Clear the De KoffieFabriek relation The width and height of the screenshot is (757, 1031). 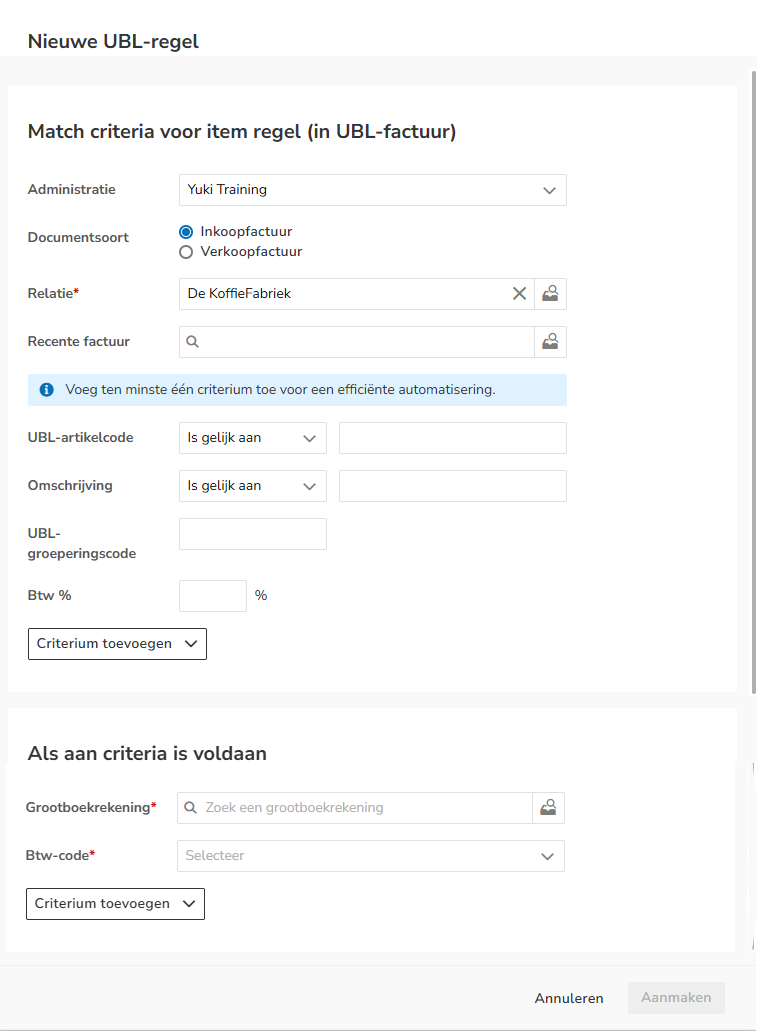[x=520, y=294]
